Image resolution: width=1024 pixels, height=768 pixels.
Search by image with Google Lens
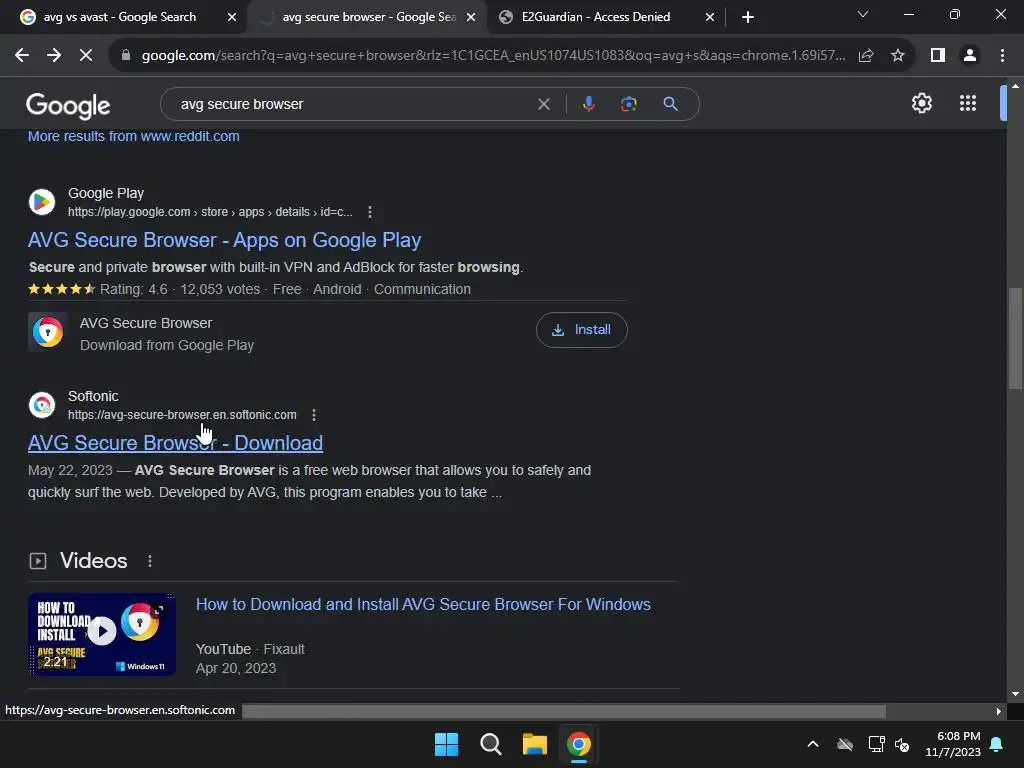click(629, 104)
